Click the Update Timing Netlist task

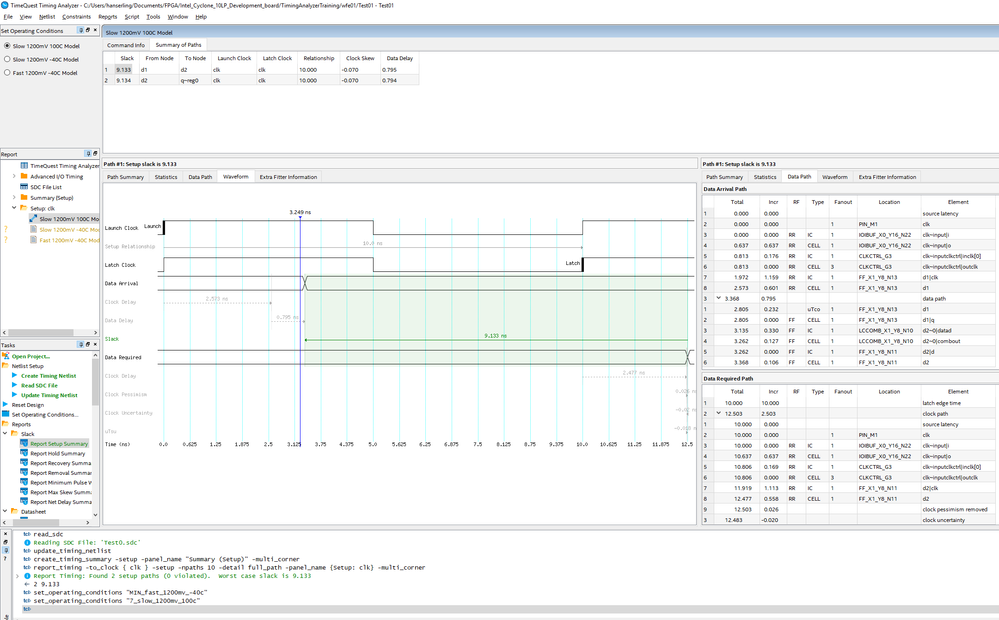(49, 395)
